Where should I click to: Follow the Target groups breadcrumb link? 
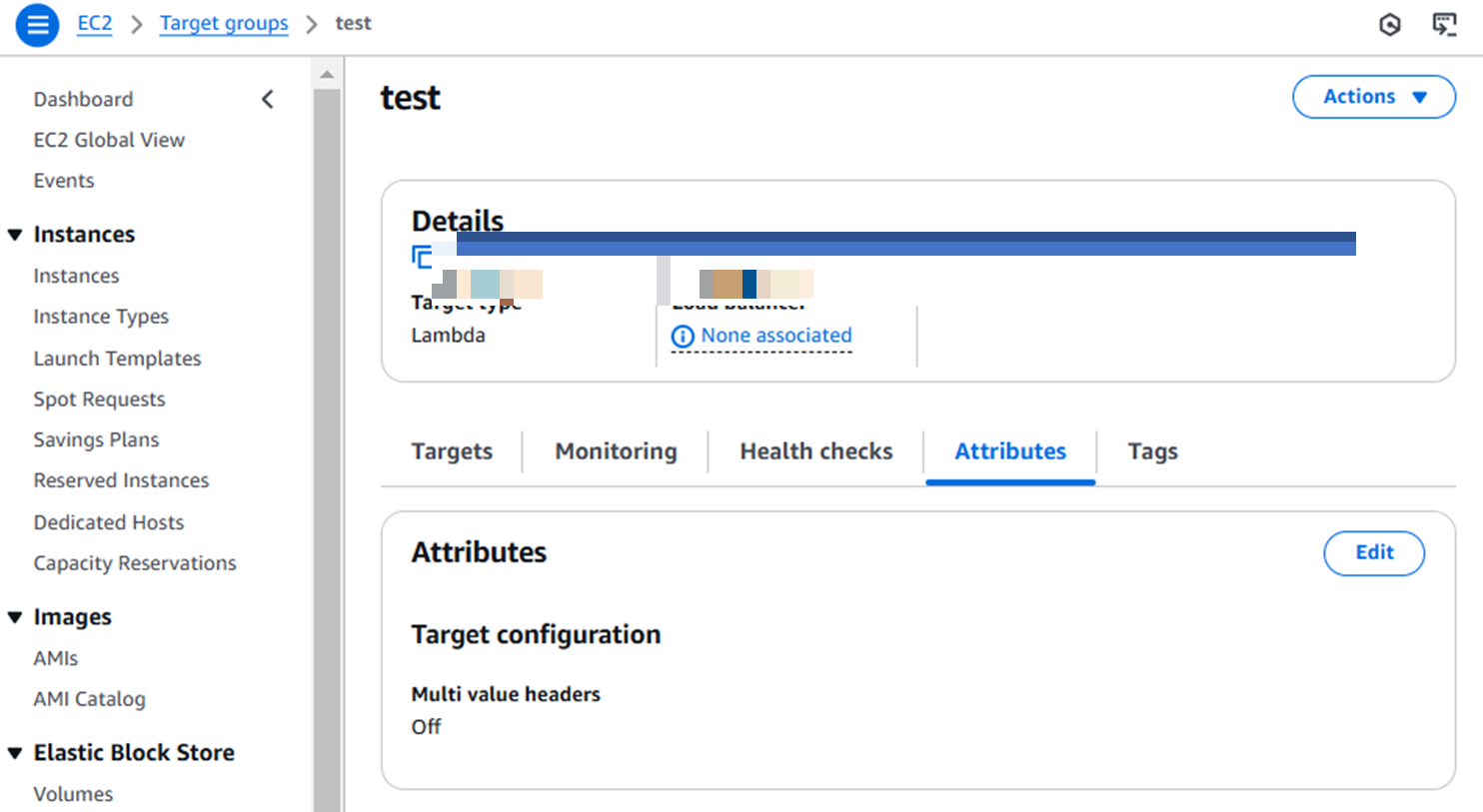coord(224,24)
